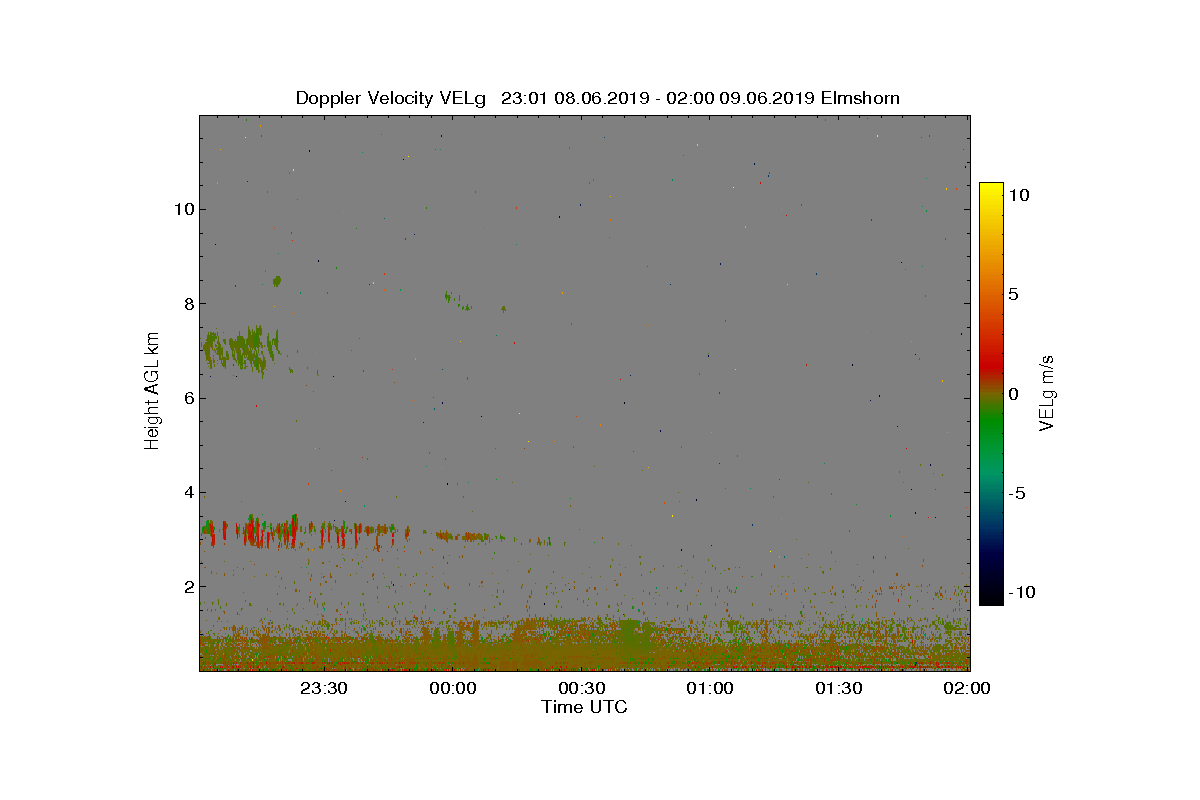The width and height of the screenshot is (1200, 800).
Task: Click the Height AGL km axis label
Action: 152,392
